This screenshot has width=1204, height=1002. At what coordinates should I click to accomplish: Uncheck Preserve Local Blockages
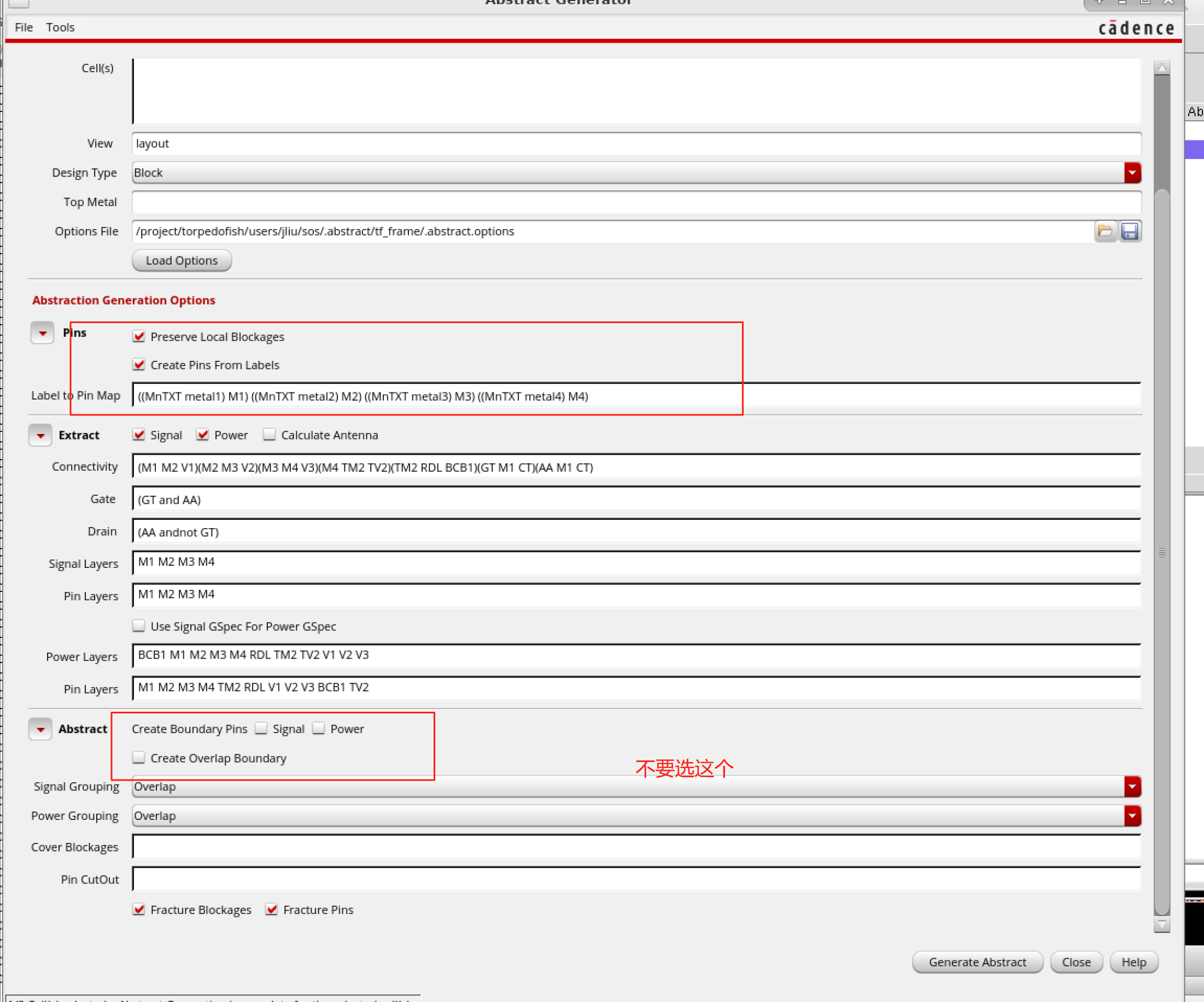click(x=139, y=337)
